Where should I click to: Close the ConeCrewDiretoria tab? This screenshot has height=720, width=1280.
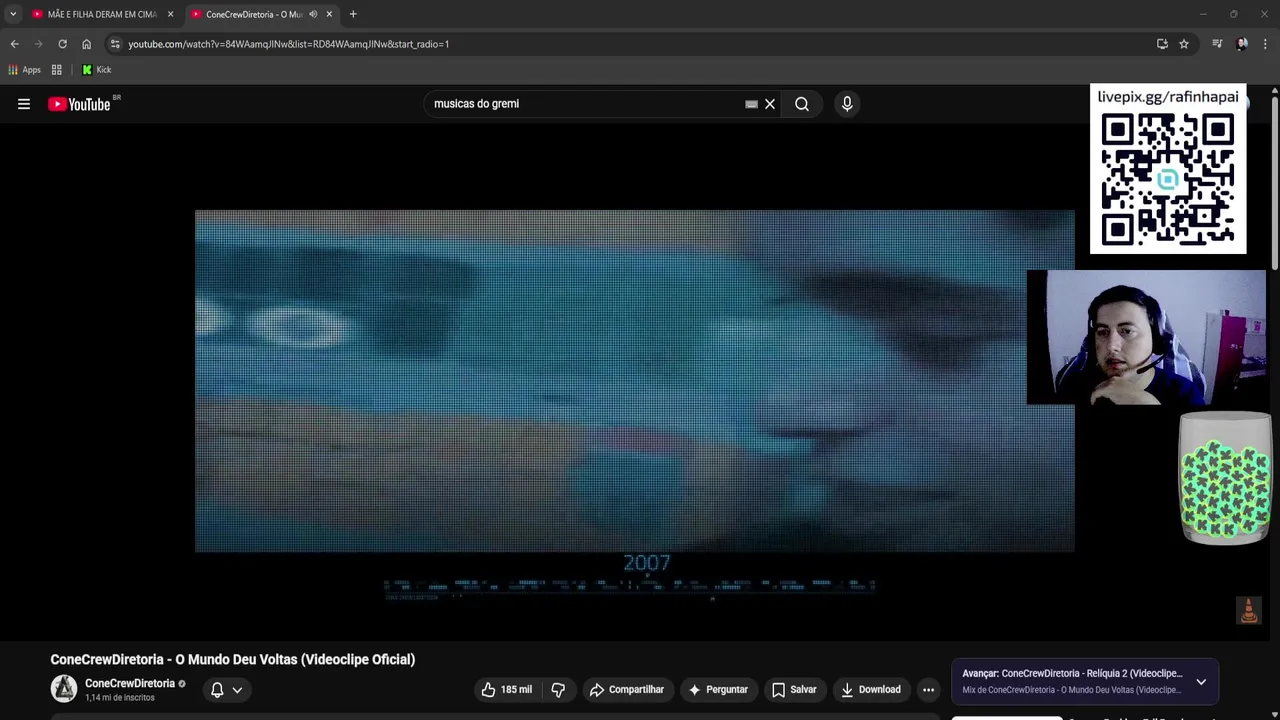pos(329,14)
